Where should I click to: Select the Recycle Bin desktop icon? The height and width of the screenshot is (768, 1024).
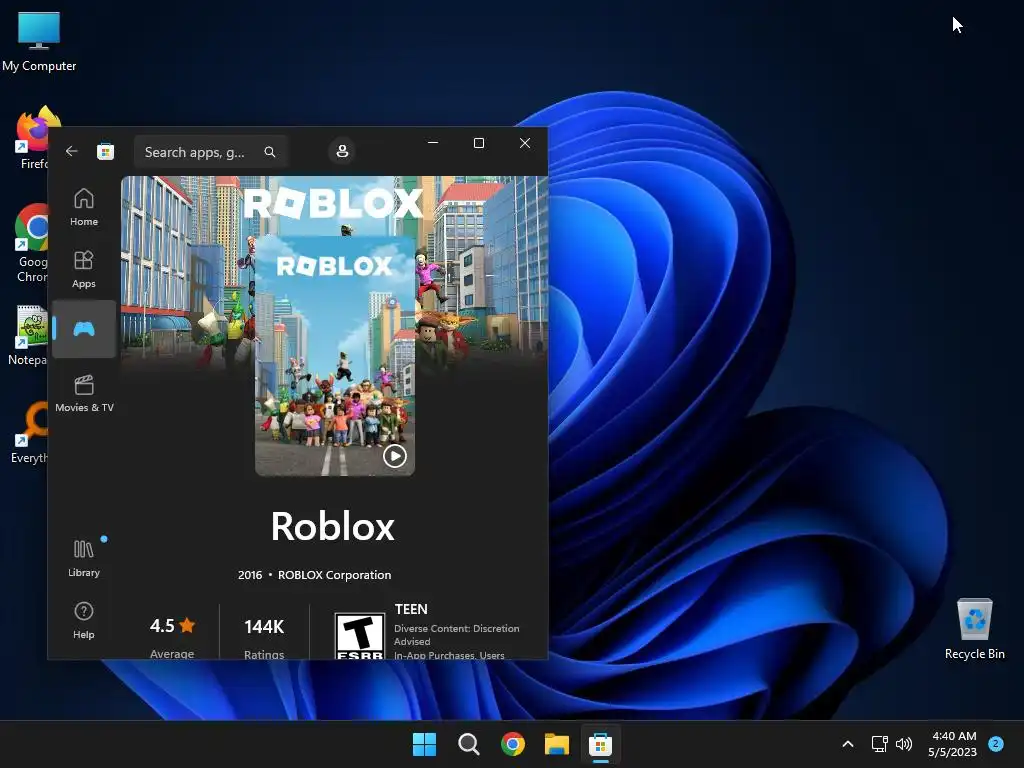click(974, 628)
